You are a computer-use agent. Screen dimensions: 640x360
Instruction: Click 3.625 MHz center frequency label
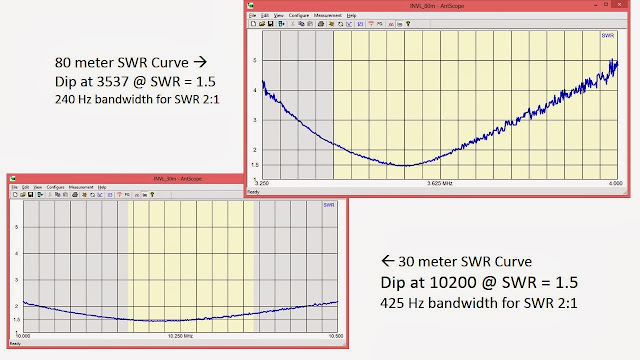pyautogui.click(x=440, y=183)
